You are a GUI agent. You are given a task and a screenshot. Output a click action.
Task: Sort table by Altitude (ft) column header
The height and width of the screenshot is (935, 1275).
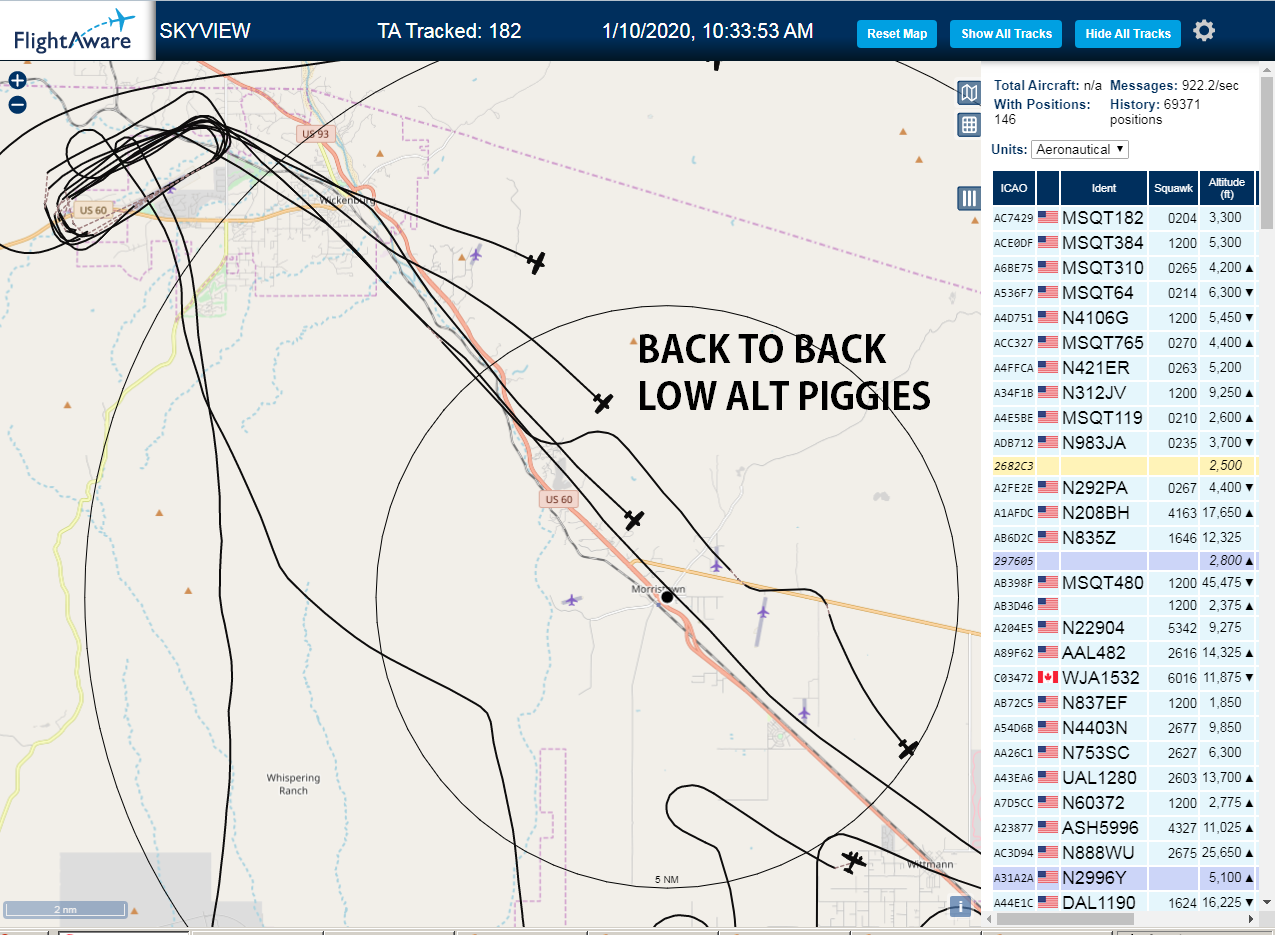click(x=1227, y=188)
